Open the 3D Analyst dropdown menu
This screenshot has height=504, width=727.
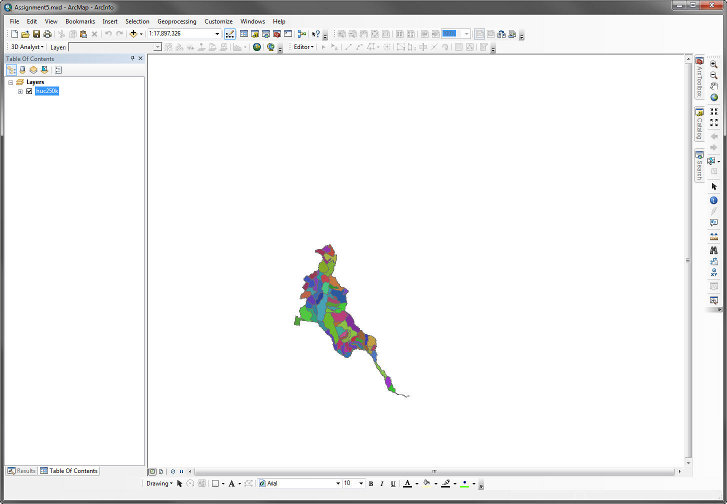click(27, 47)
